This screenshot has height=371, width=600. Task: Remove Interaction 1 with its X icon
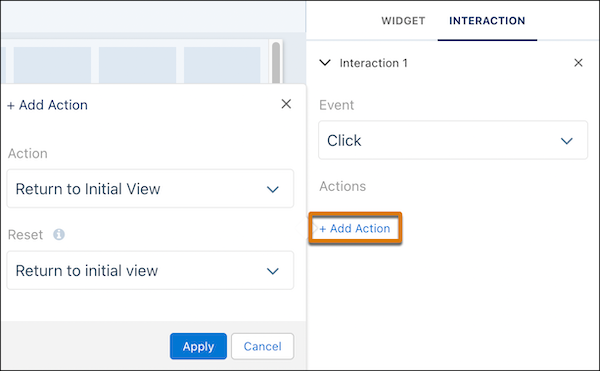point(578,63)
